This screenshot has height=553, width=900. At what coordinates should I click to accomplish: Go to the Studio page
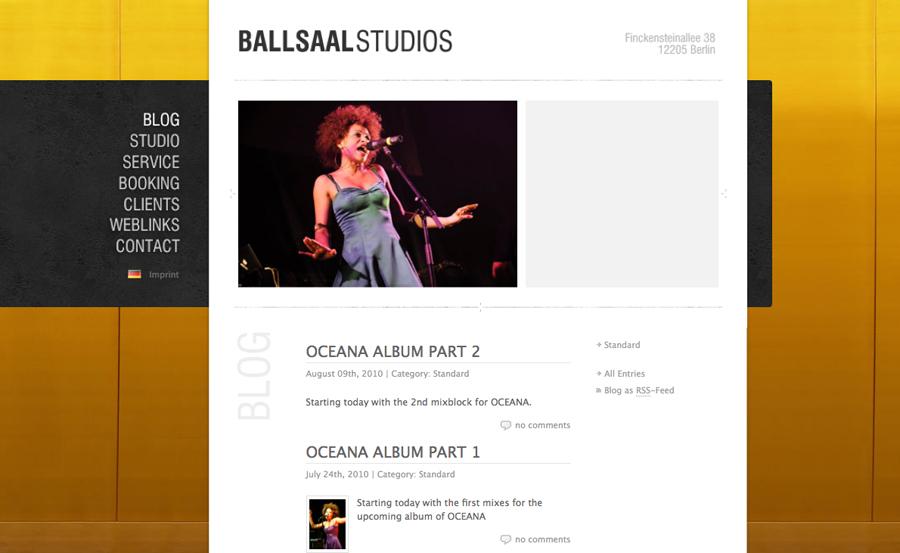pyautogui.click(x=154, y=141)
